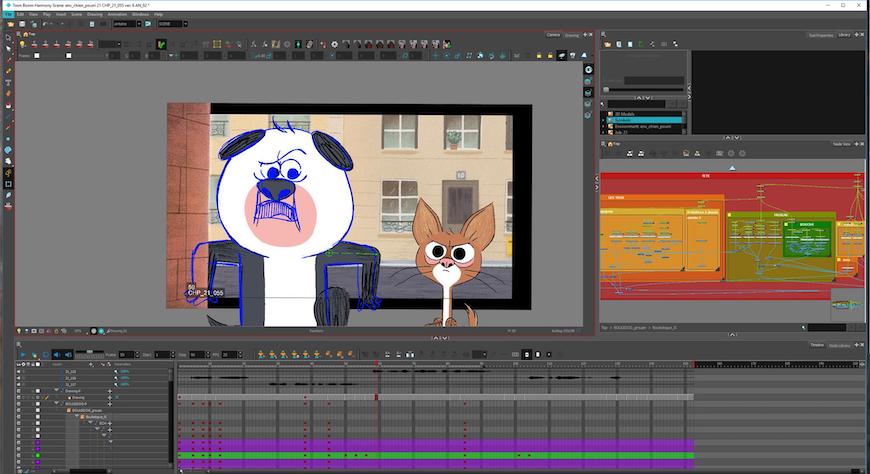The width and height of the screenshot is (870, 474).
Task: Click the green refresh icon in Library panel
Action: pos(641,44)
